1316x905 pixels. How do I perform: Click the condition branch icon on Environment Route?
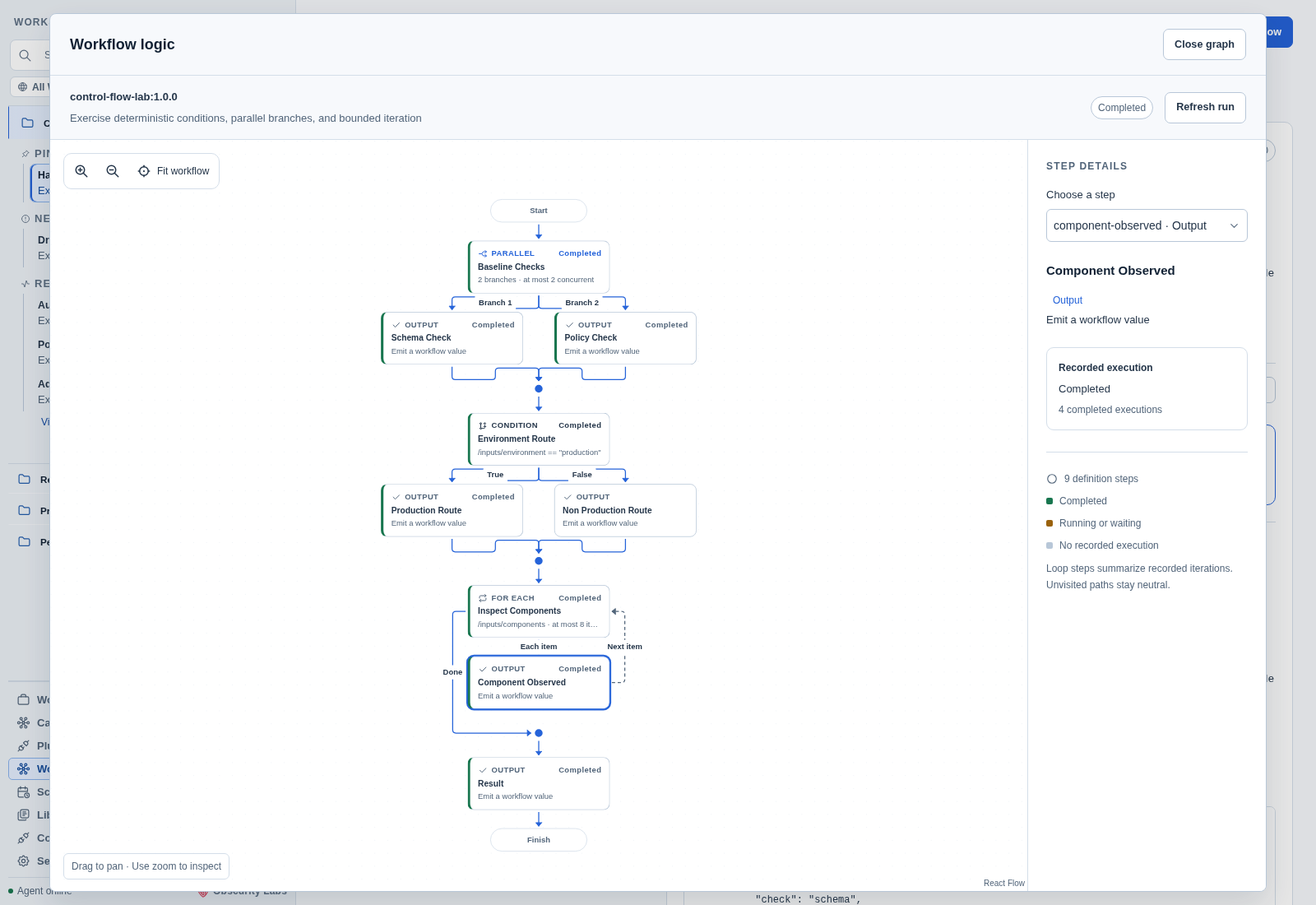coord(483,425)
